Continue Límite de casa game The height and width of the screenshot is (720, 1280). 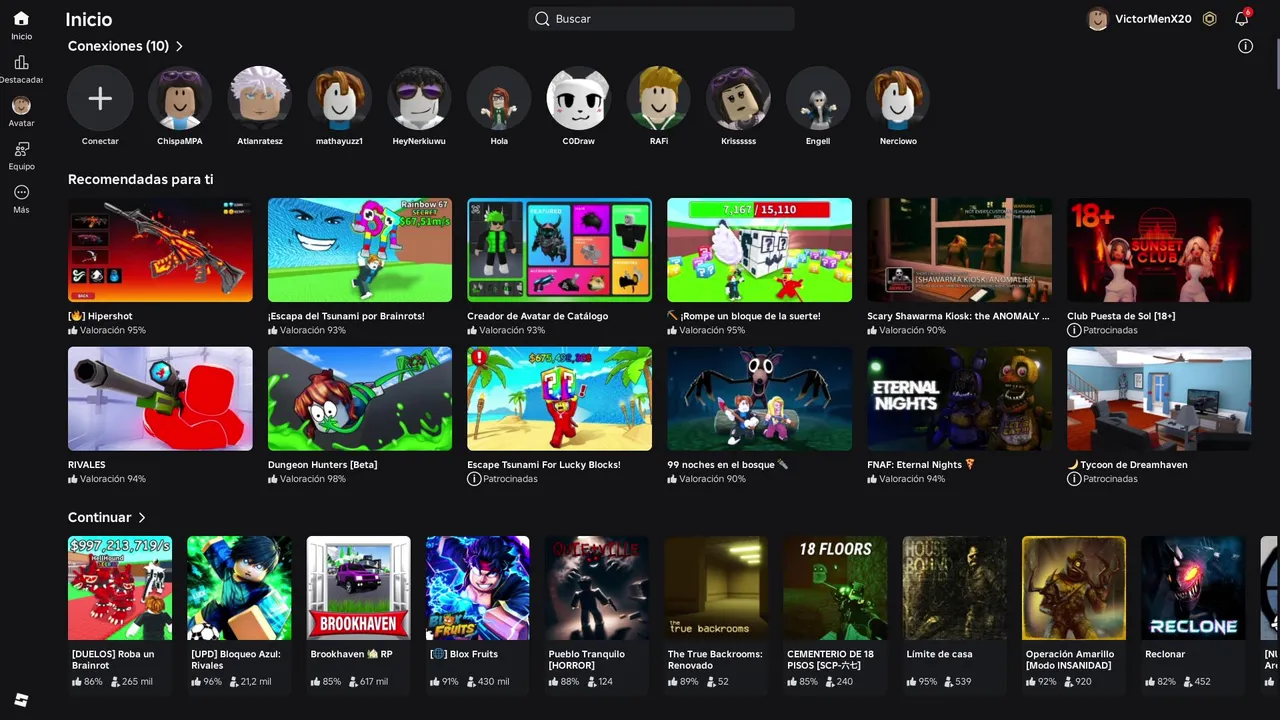955,588
